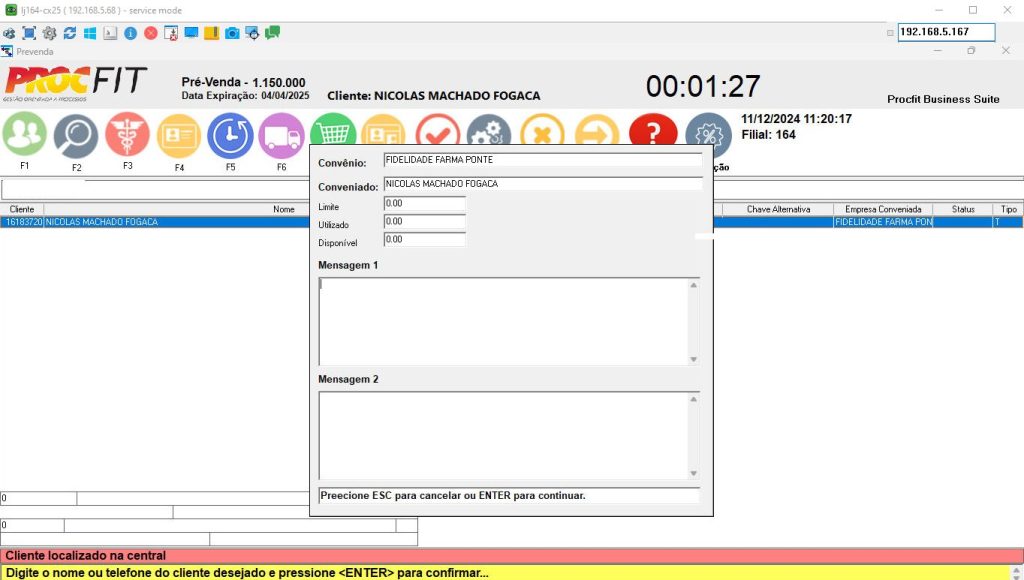Click Mensagem 1 scrollbar up arrow
The height and width of the screenshot is (580, 1024).
pyautogui.click(x=694, y=285)
